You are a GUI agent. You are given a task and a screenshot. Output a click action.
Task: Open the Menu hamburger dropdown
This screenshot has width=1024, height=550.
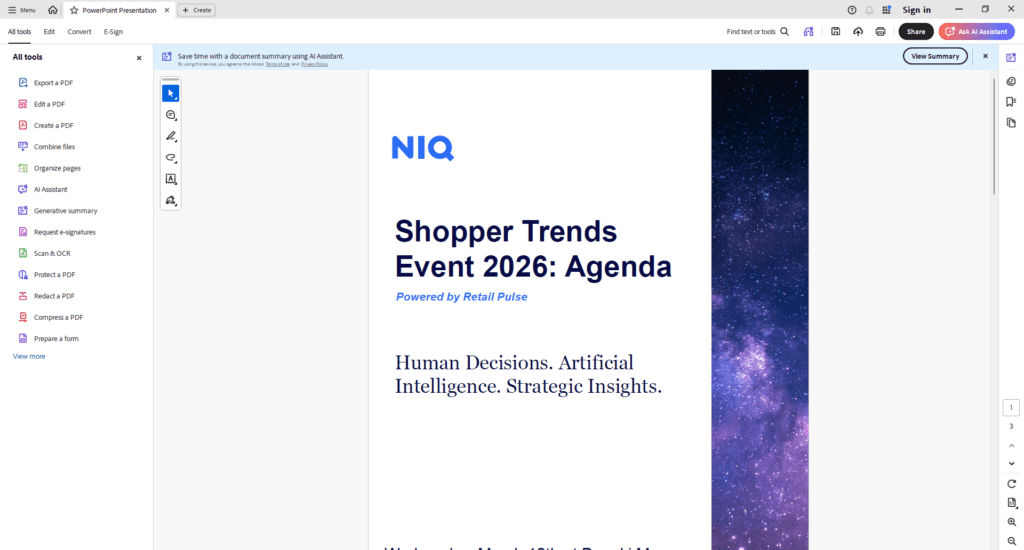22,10
